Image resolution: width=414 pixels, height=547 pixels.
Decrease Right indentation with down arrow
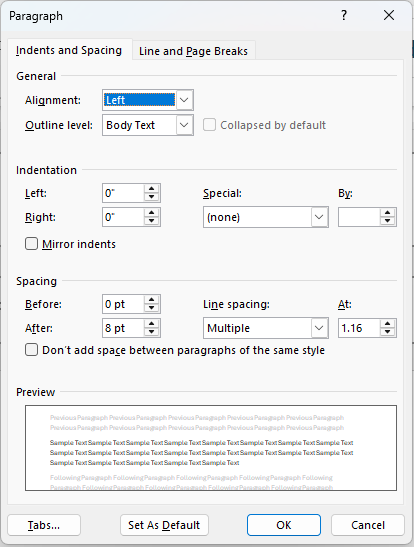pos(151,221)
